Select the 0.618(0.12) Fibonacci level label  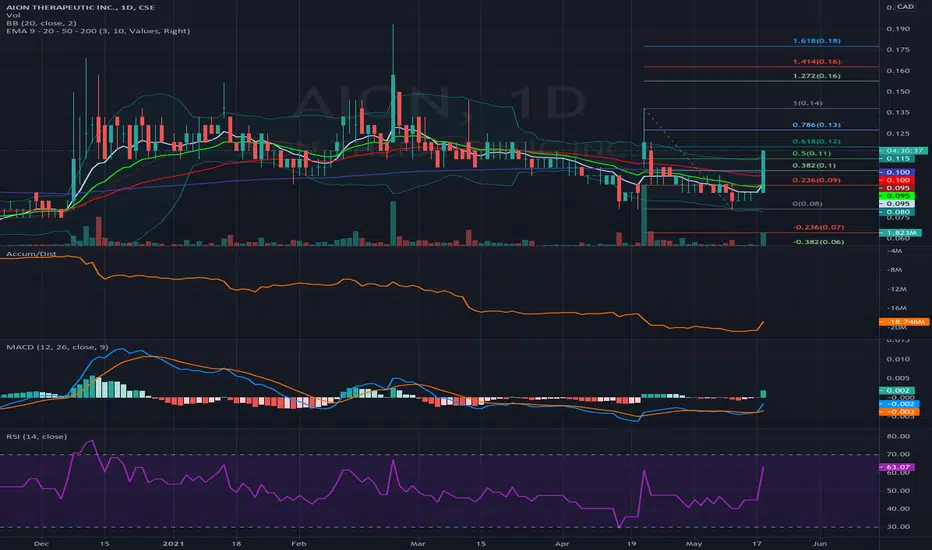tap(816, 142)
